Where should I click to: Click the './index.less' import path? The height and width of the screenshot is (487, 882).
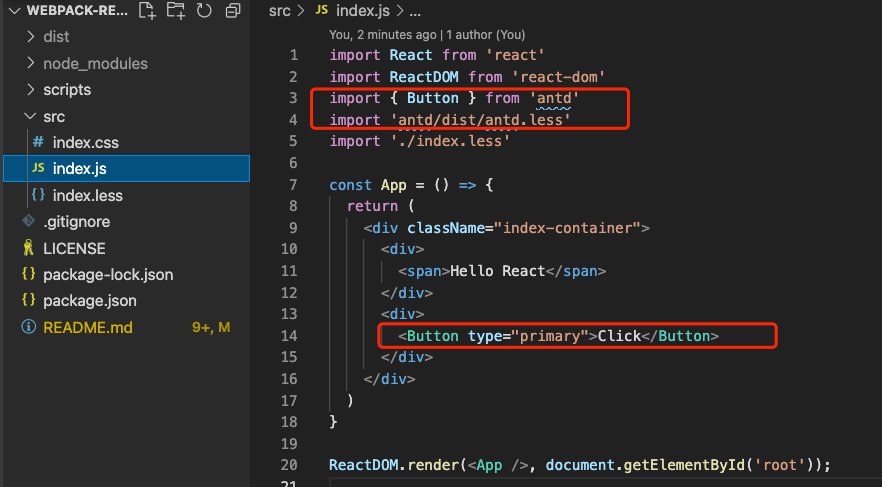pyautogui.click(x=450, y=141)
